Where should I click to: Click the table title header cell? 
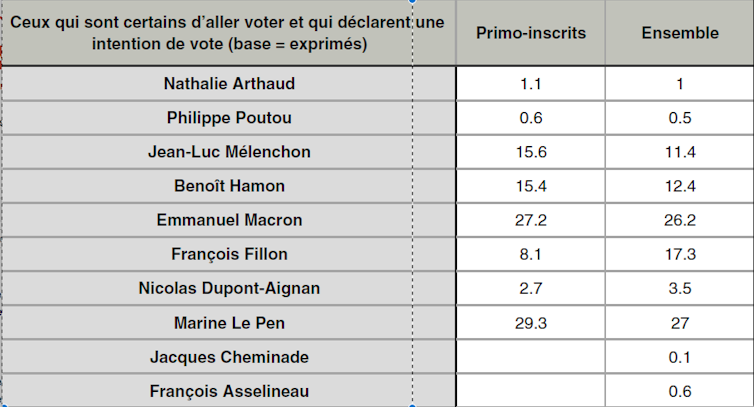click(229, 33)
